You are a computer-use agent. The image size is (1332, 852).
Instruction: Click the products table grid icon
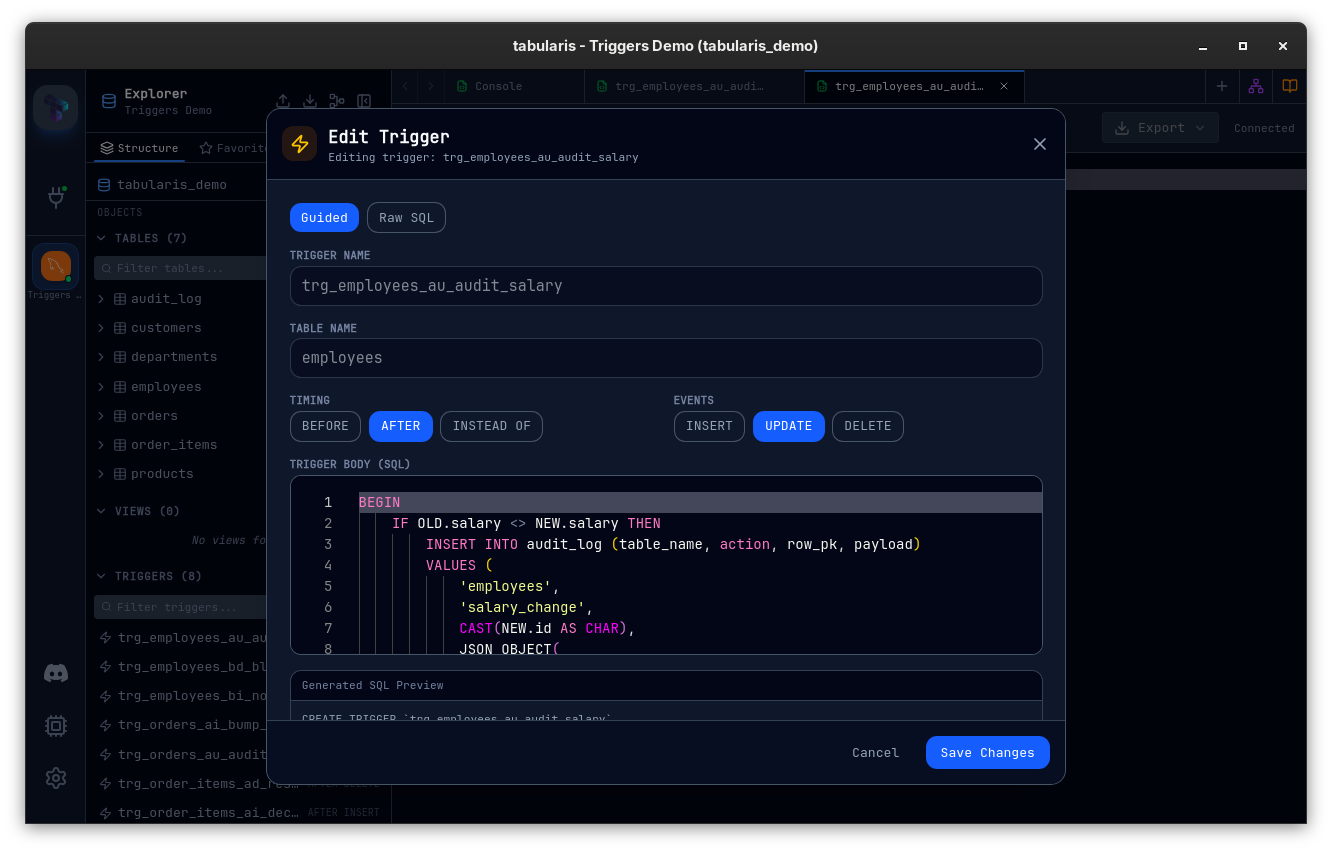(120, 474)
